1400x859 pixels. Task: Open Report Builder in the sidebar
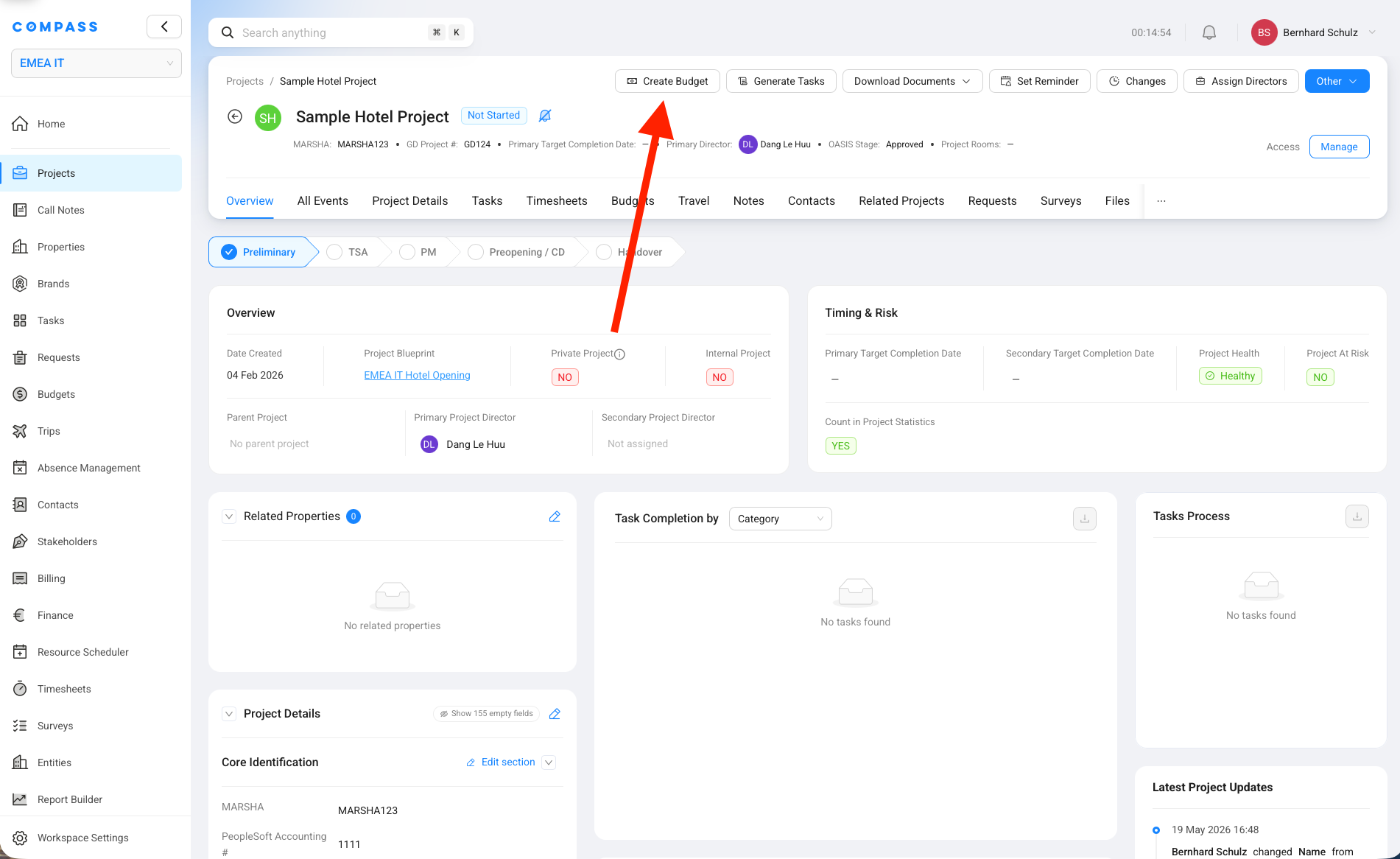(x=70, y=799)
